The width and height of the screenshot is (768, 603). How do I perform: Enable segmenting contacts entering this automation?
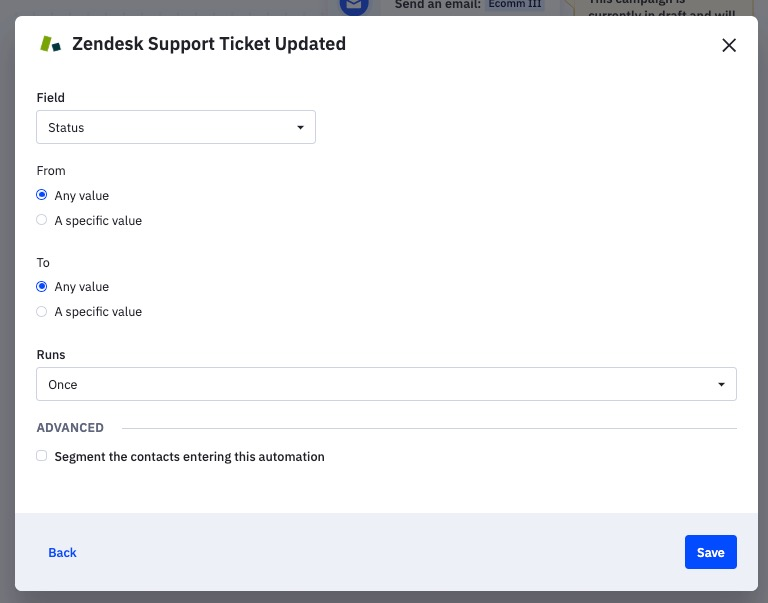[42, 456]
